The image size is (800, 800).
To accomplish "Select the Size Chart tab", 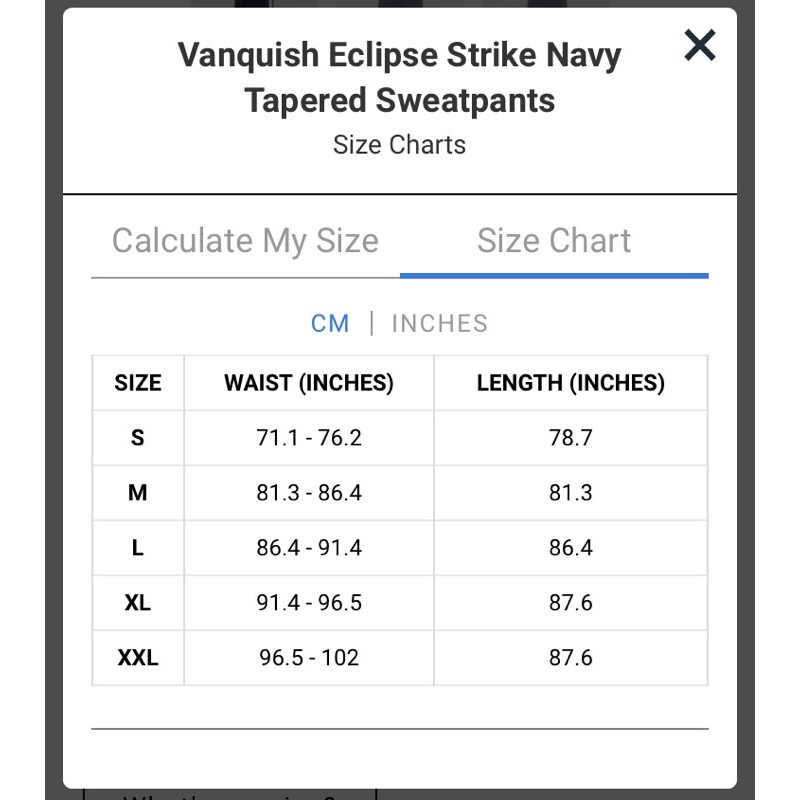I will tap(554, 241).
